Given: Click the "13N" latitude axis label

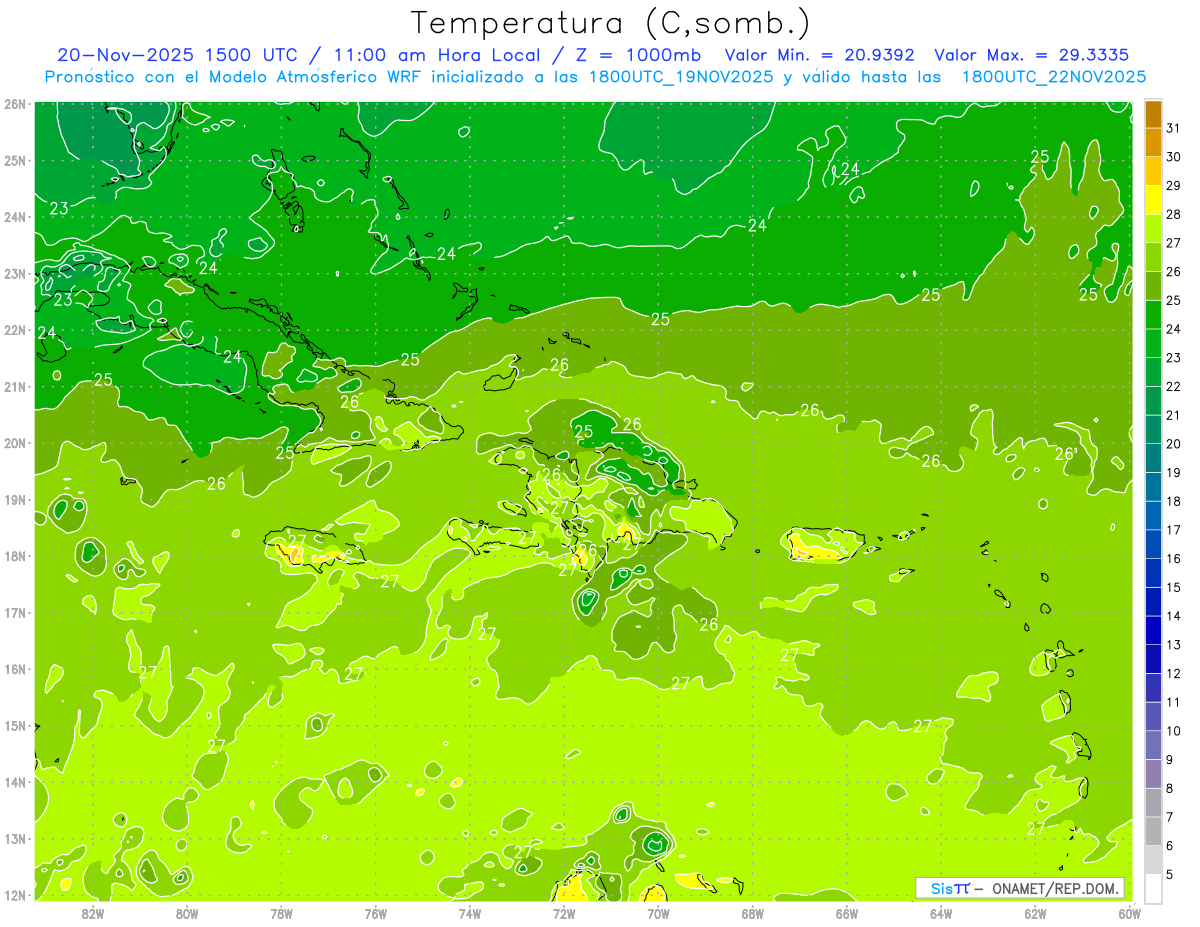Looking at the screenshot, I should tap(15, 838).
